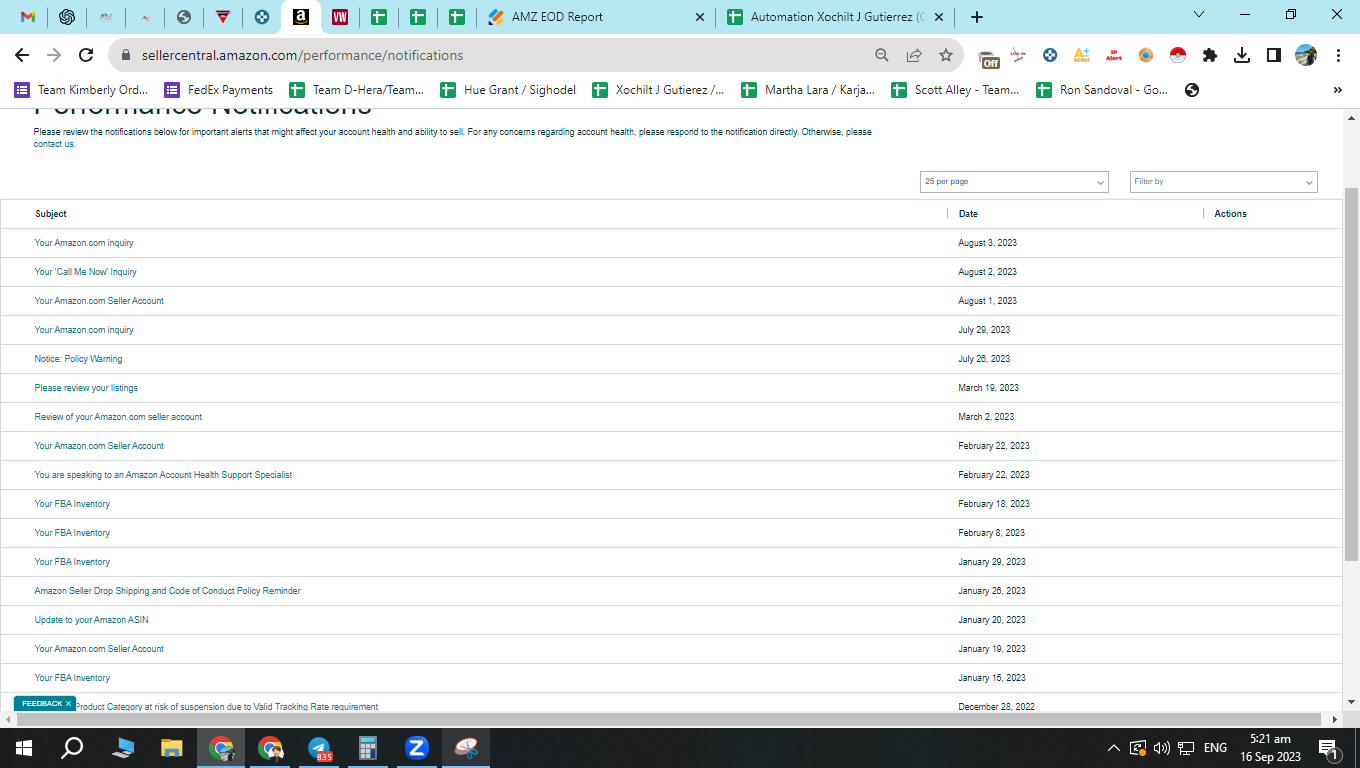Viewport: 1360px width, 768px height.
Task: Click the extension icon marked Off
Action: (989, 58)
